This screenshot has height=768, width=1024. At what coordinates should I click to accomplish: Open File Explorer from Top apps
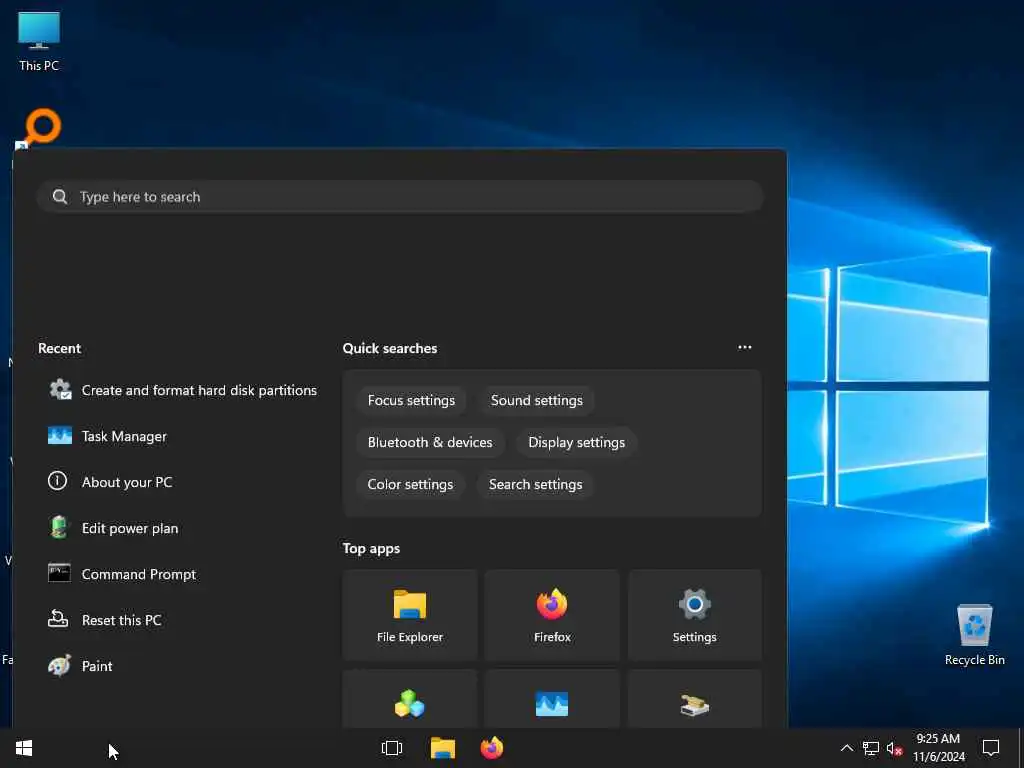coord(410,615)
